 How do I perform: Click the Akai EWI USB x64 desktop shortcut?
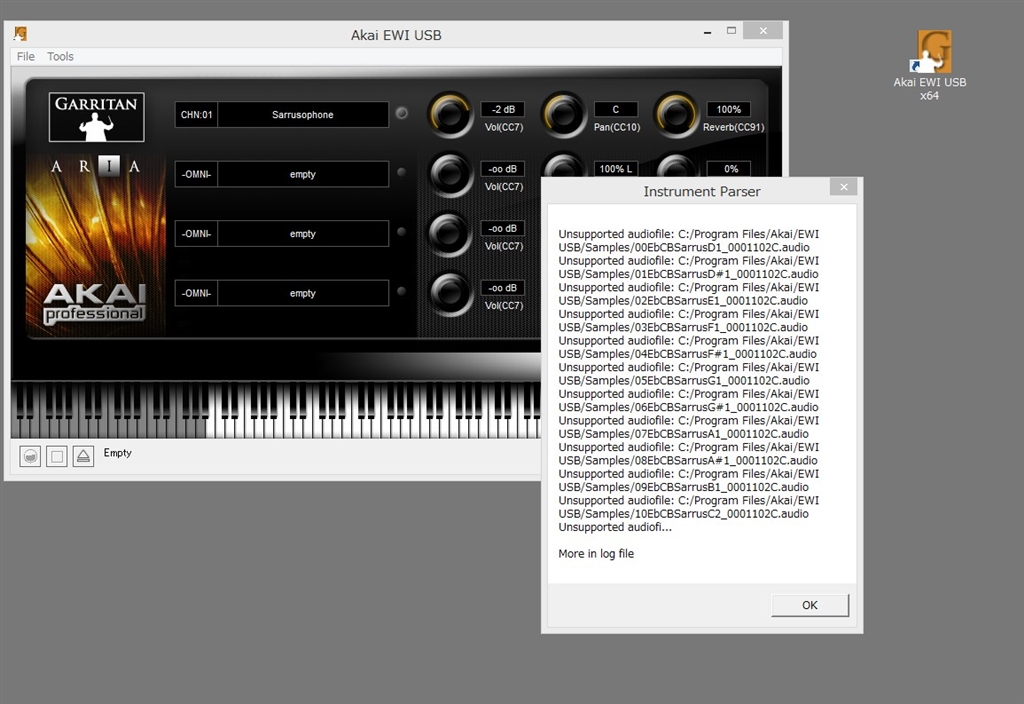click(x=930, y=66)
